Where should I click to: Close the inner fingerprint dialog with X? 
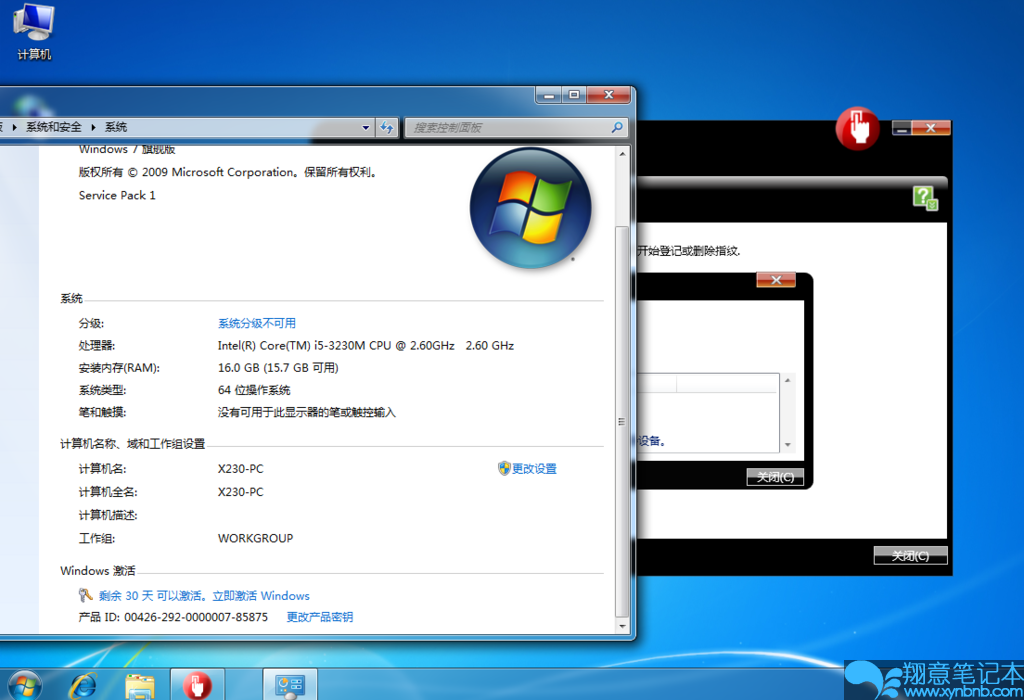[776, 279]
